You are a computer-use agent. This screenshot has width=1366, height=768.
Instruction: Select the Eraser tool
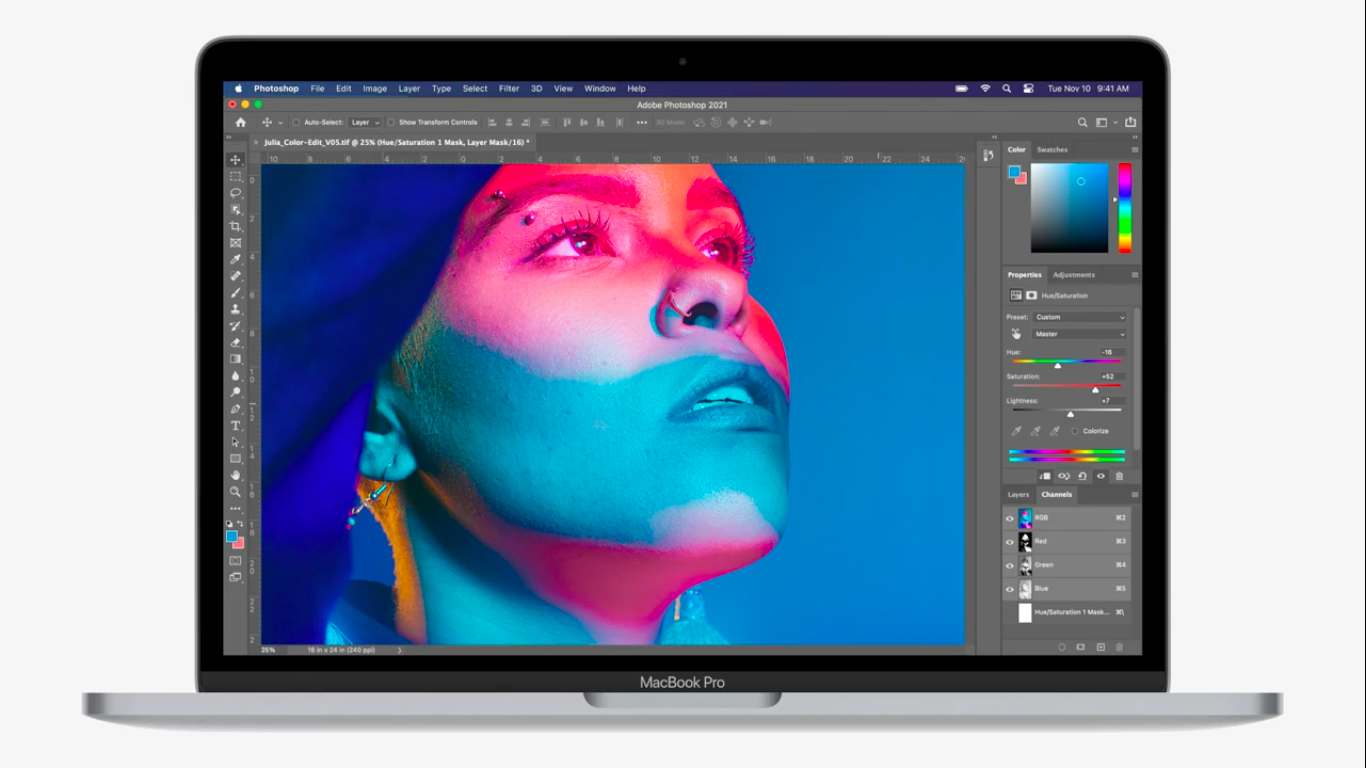[236, 342]
